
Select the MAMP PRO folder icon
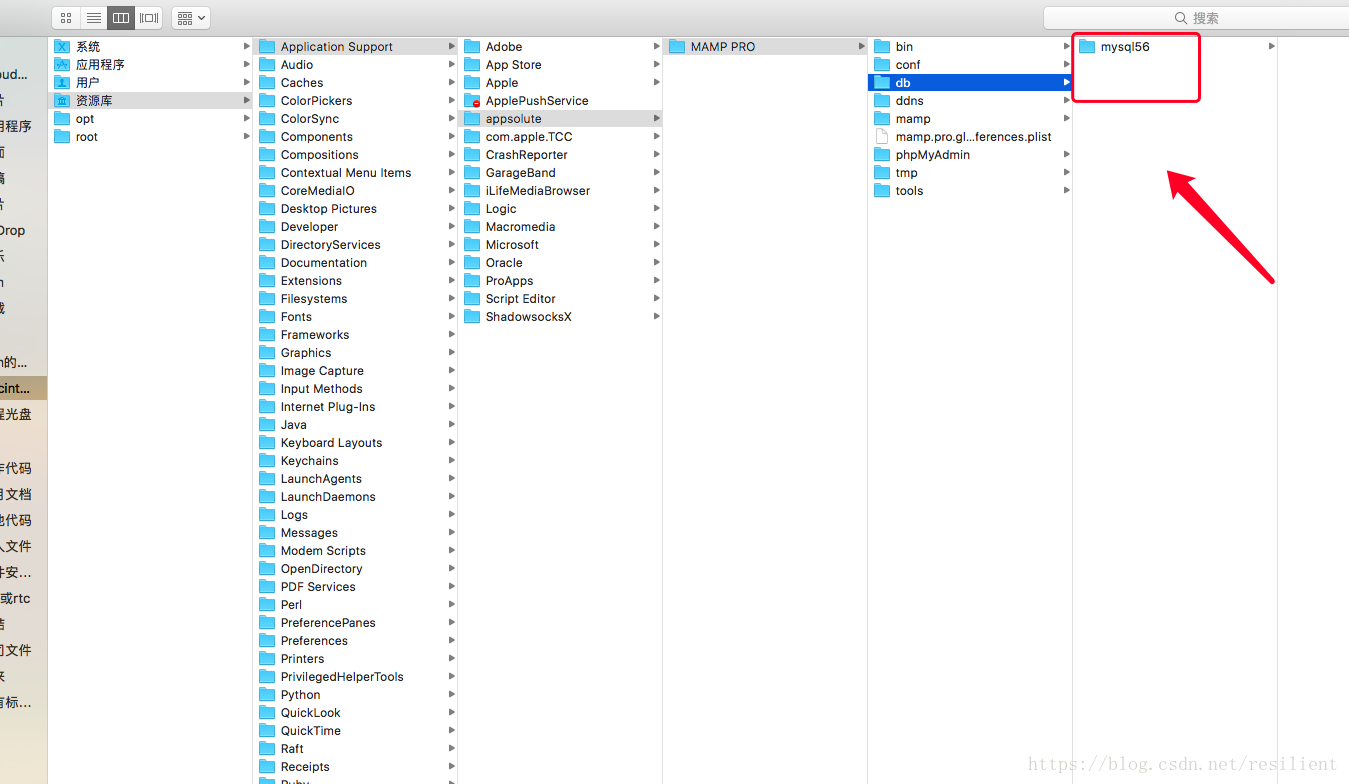click(677, 47)
